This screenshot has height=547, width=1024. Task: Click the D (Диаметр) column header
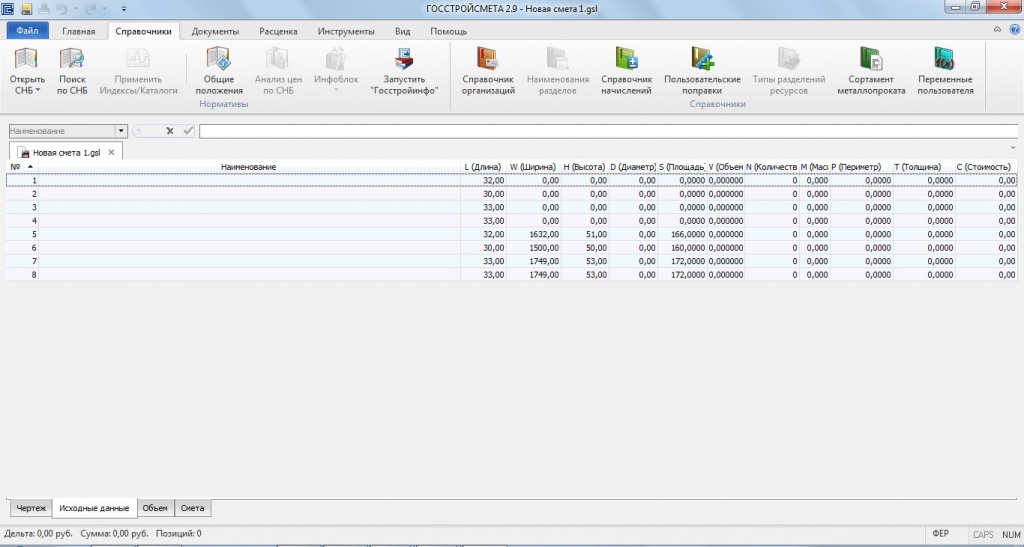coord(633,167)
